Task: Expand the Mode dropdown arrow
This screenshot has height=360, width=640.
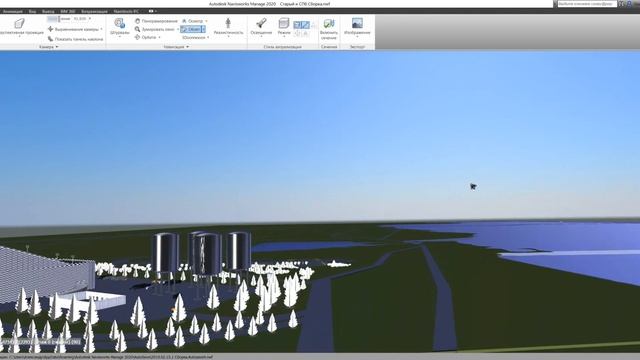Action: pos(284,37)
